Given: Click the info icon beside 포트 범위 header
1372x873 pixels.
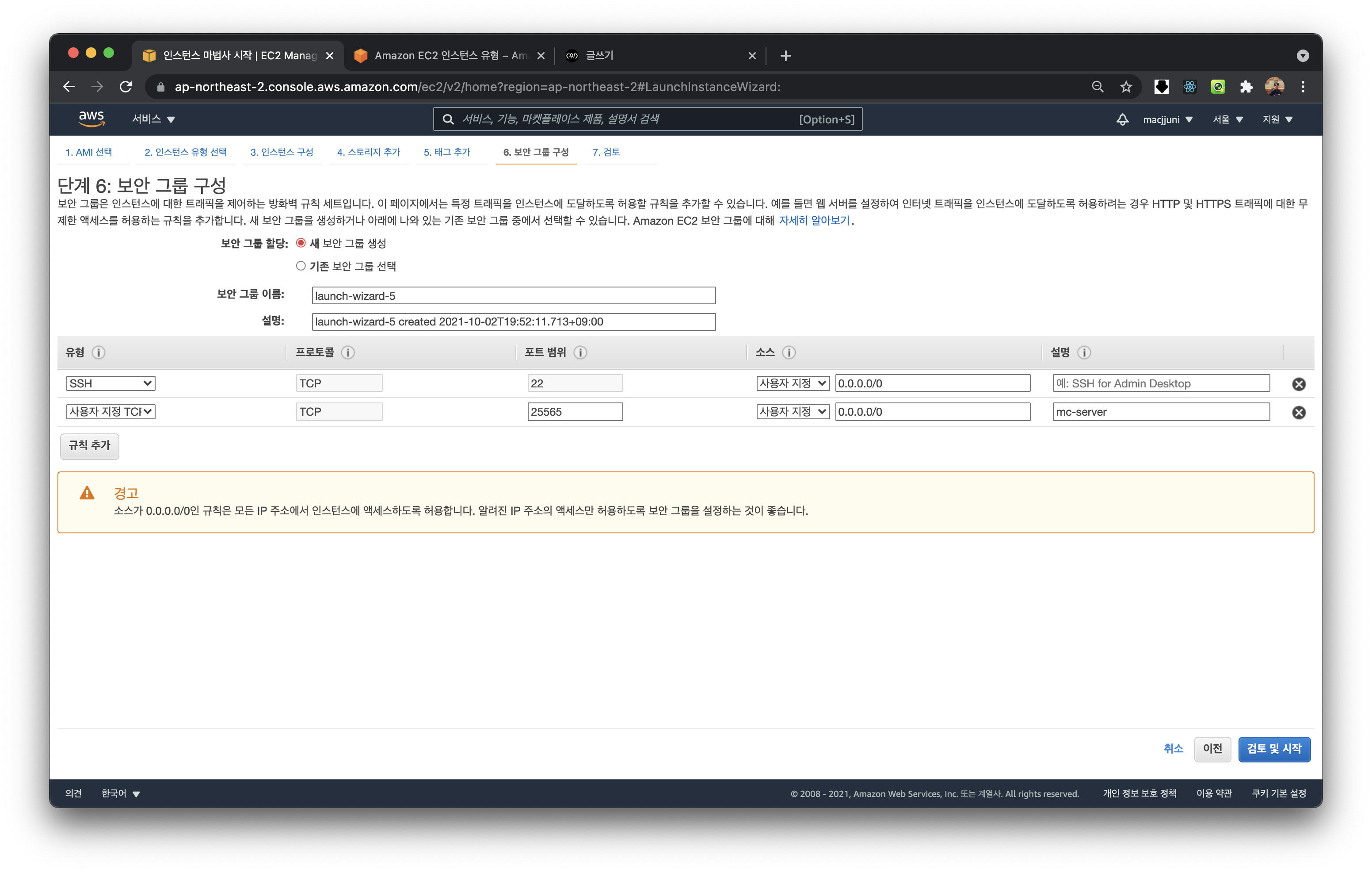Looking at the screenshot, I should (581, 353).
